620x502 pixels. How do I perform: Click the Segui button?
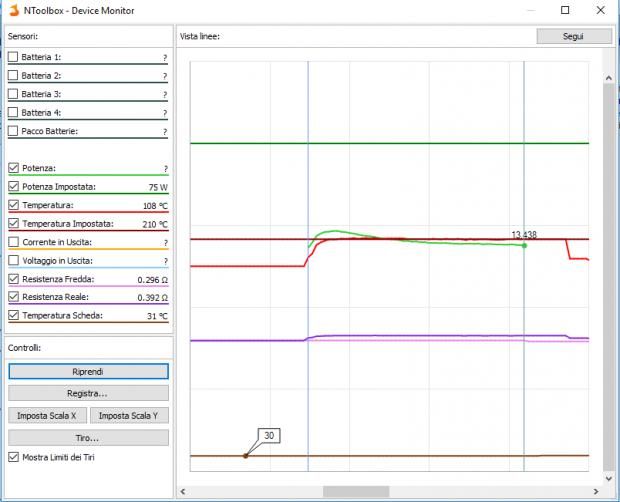coord(574,36)
